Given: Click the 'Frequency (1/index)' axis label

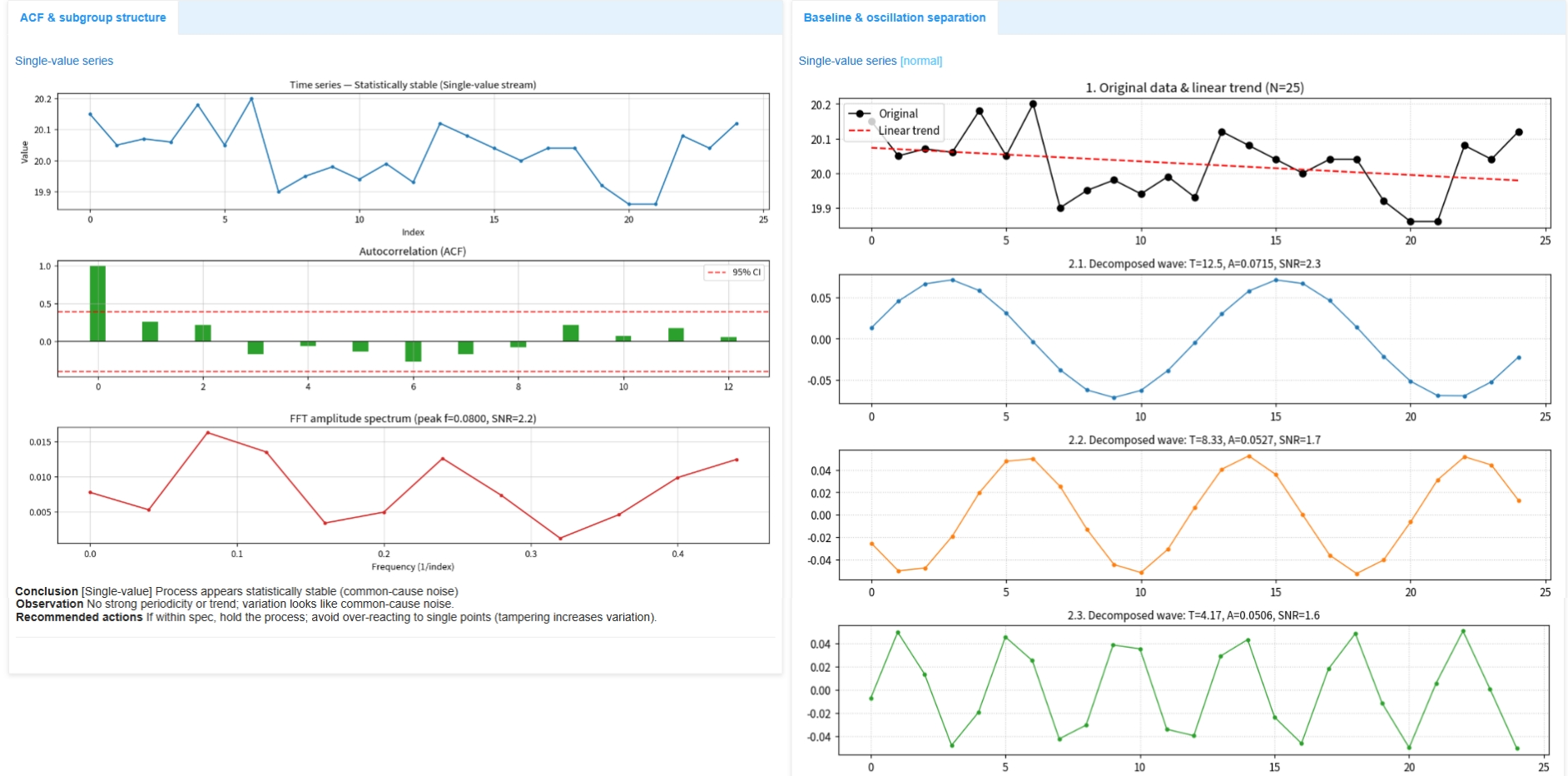Looking at the screenshot, I should 413,567.
